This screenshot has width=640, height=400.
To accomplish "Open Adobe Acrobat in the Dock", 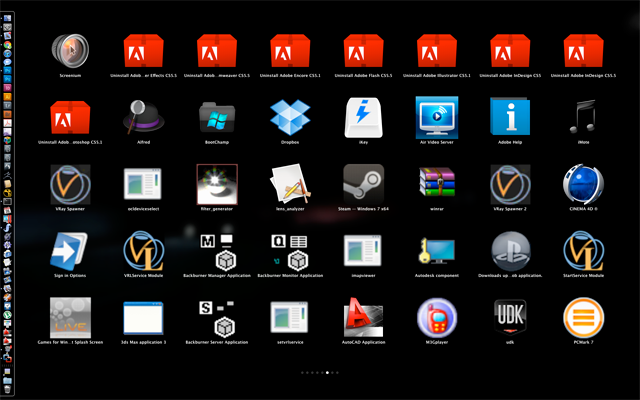I will click(7, 123).
